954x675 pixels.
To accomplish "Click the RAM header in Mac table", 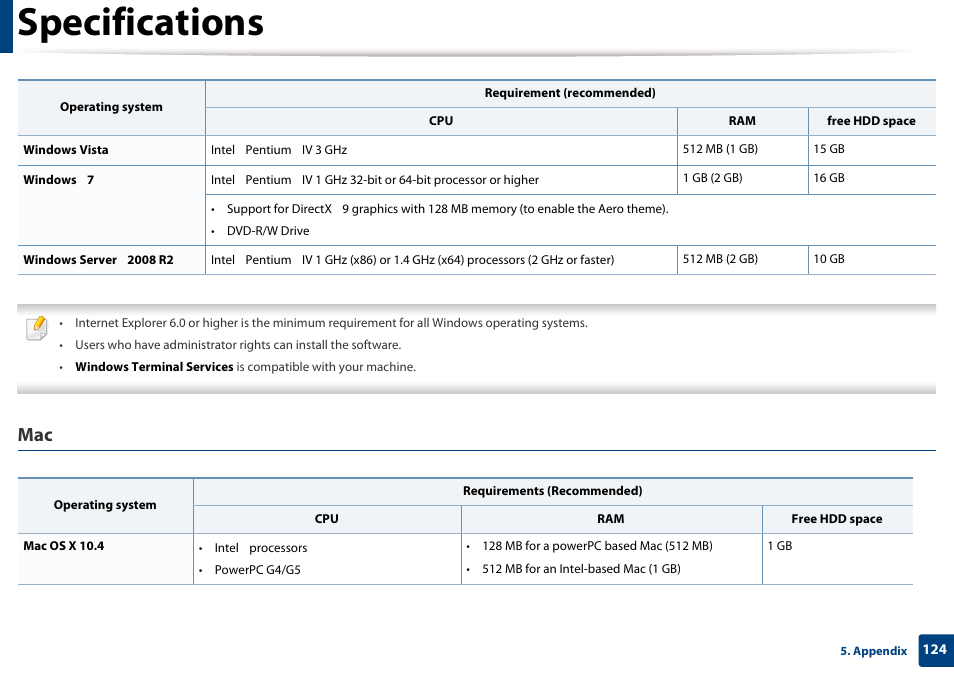I will 611,519.
